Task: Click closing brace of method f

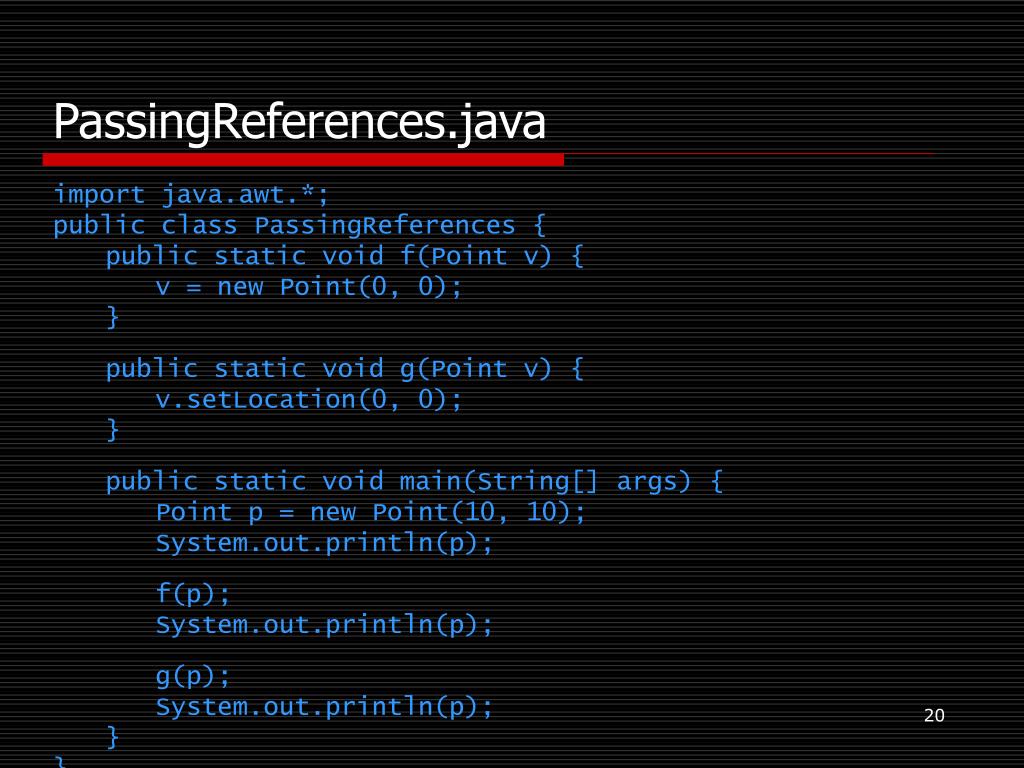Action: [113, 318]
